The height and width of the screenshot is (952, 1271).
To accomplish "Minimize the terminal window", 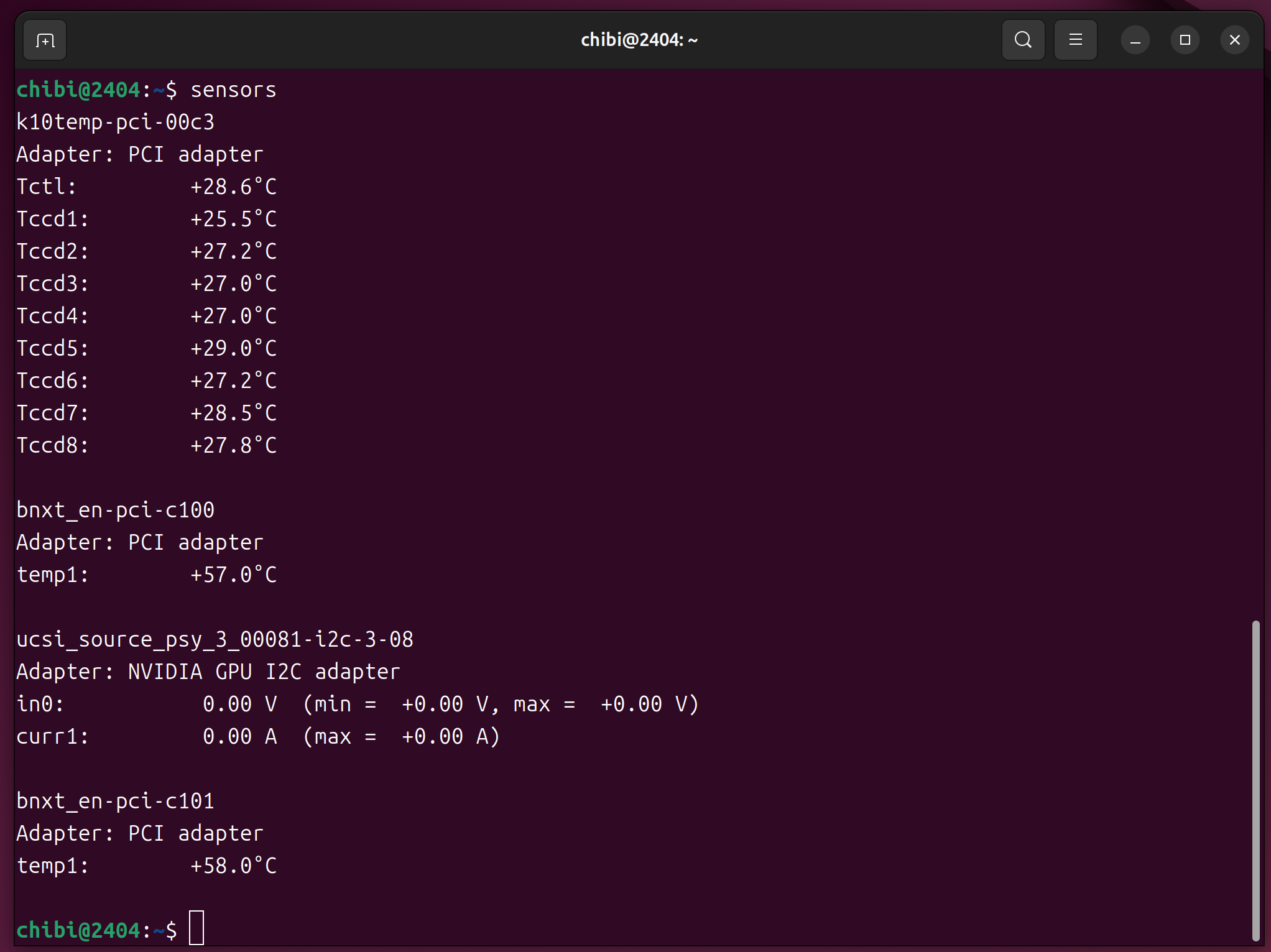I will click(x=1135, y=40).
